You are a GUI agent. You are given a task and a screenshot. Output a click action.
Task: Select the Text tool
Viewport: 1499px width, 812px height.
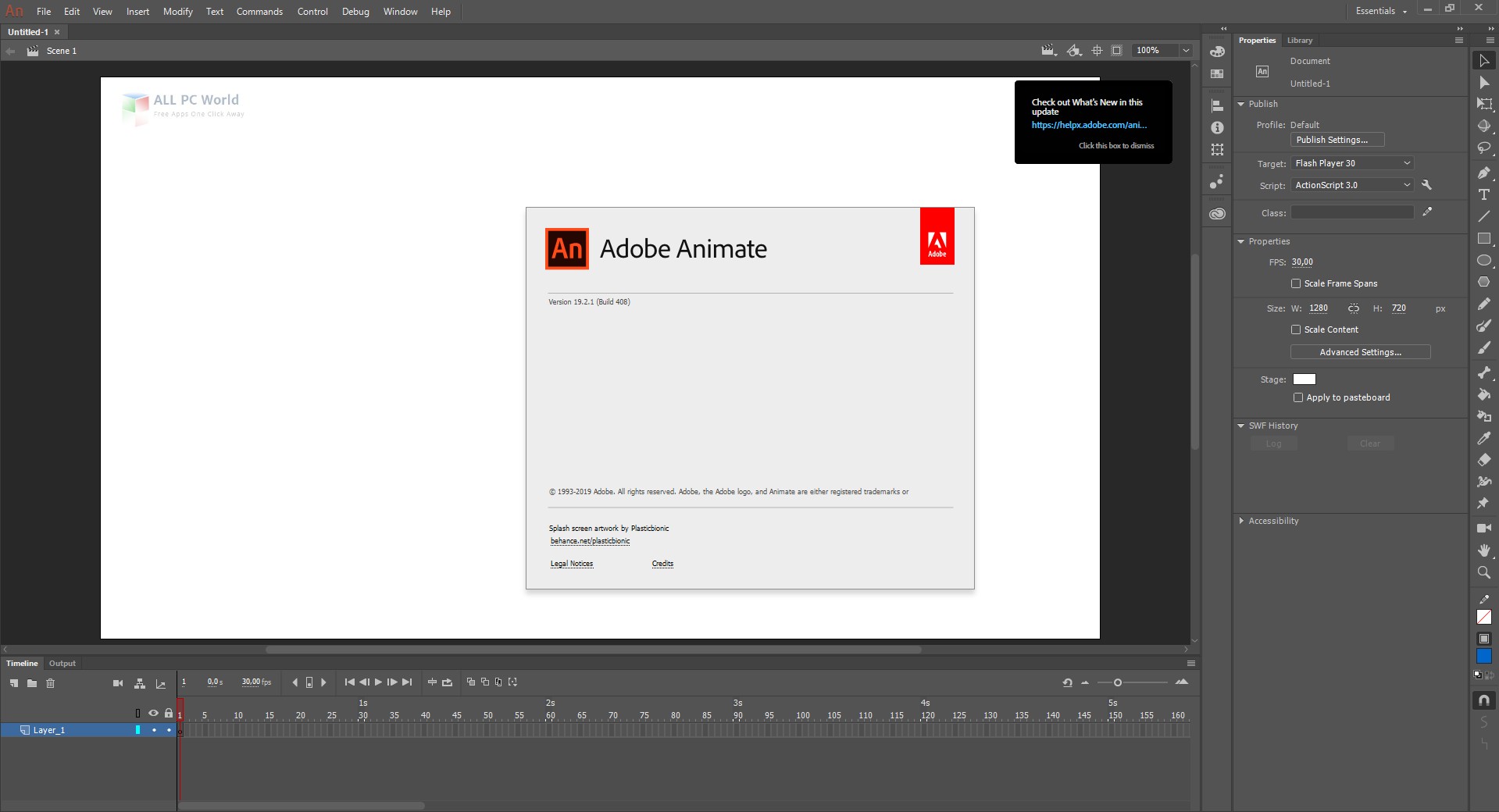(x=1483, y=194)
